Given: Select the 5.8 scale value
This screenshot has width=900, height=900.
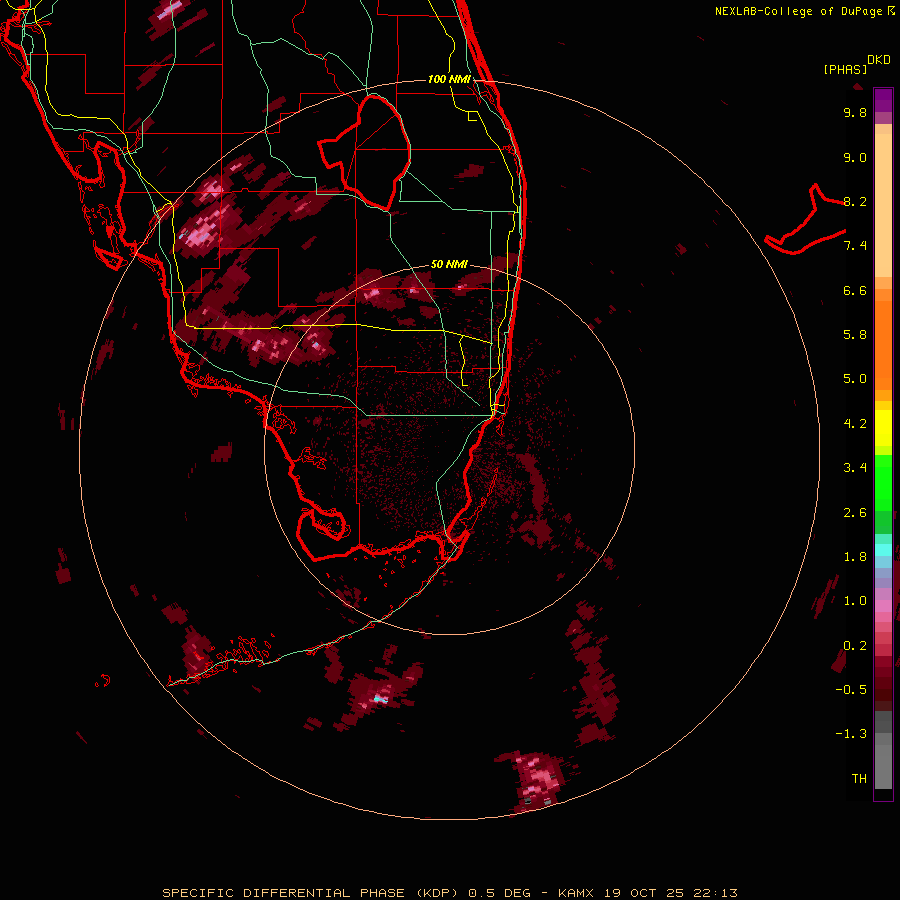Looking at the screenshot, I should coord(855,335).
